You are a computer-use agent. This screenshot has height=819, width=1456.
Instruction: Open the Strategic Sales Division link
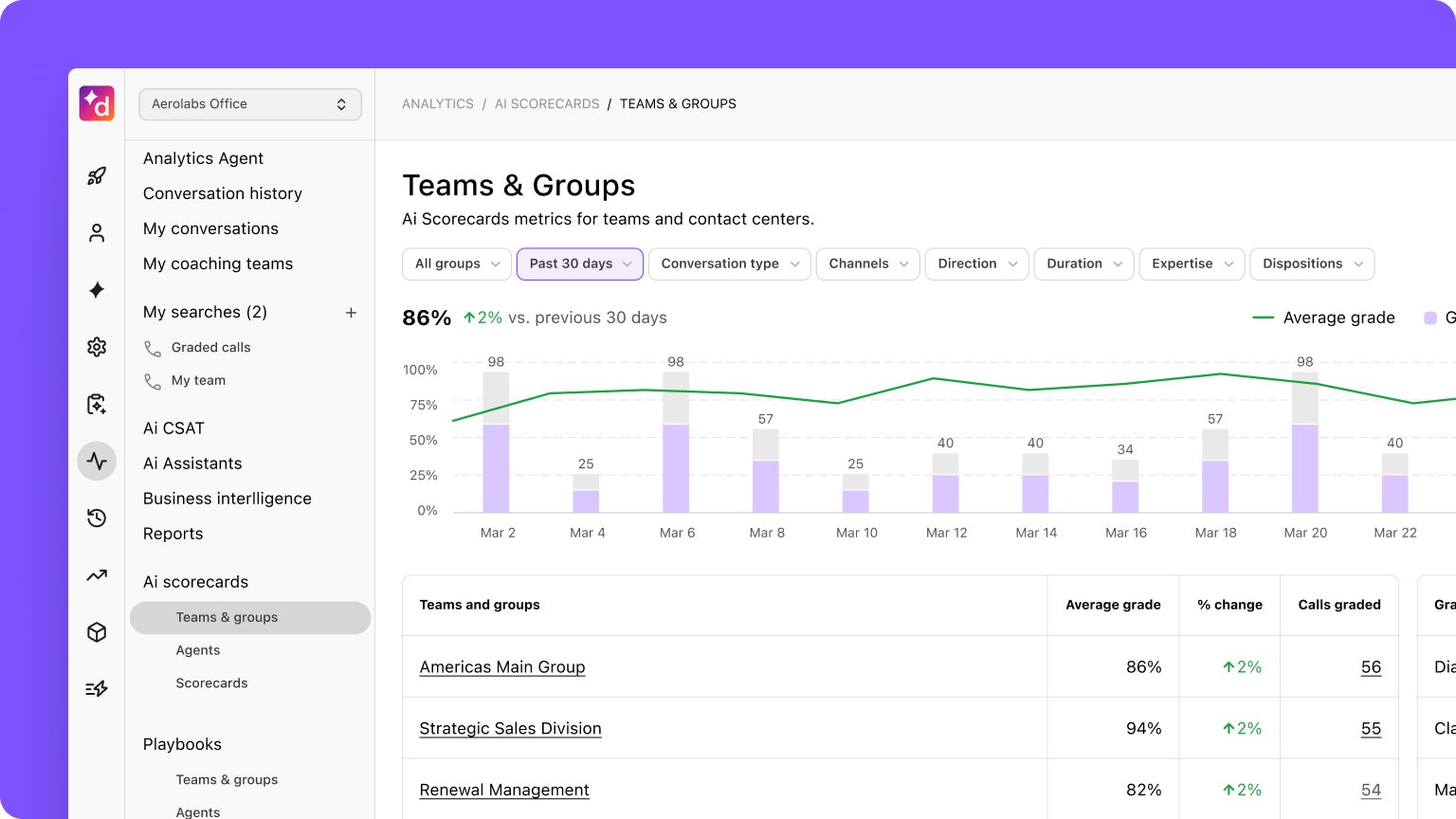click(510, 729)
